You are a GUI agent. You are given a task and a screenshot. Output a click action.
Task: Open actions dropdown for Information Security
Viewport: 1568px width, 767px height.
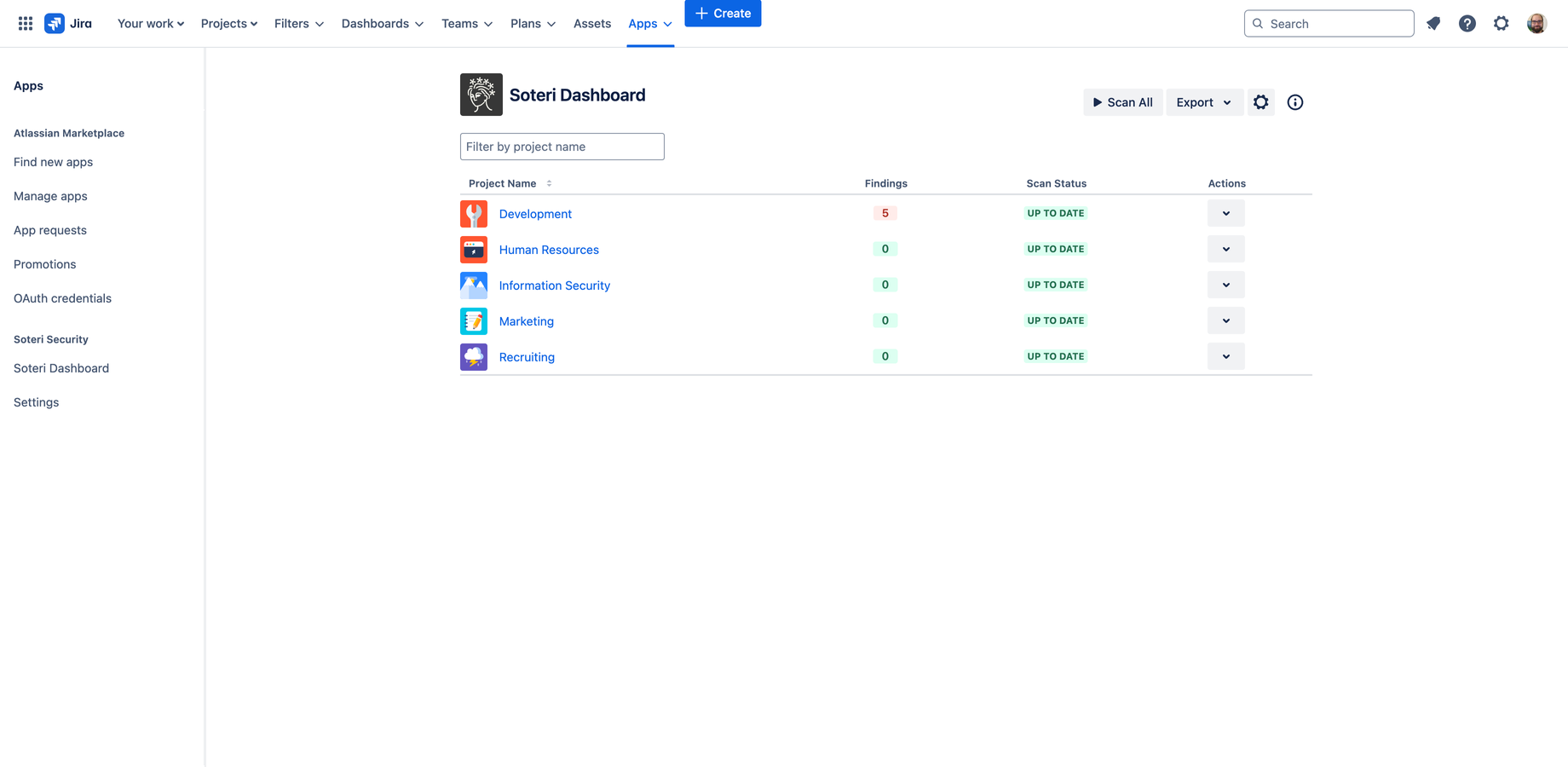(1226, 285)
